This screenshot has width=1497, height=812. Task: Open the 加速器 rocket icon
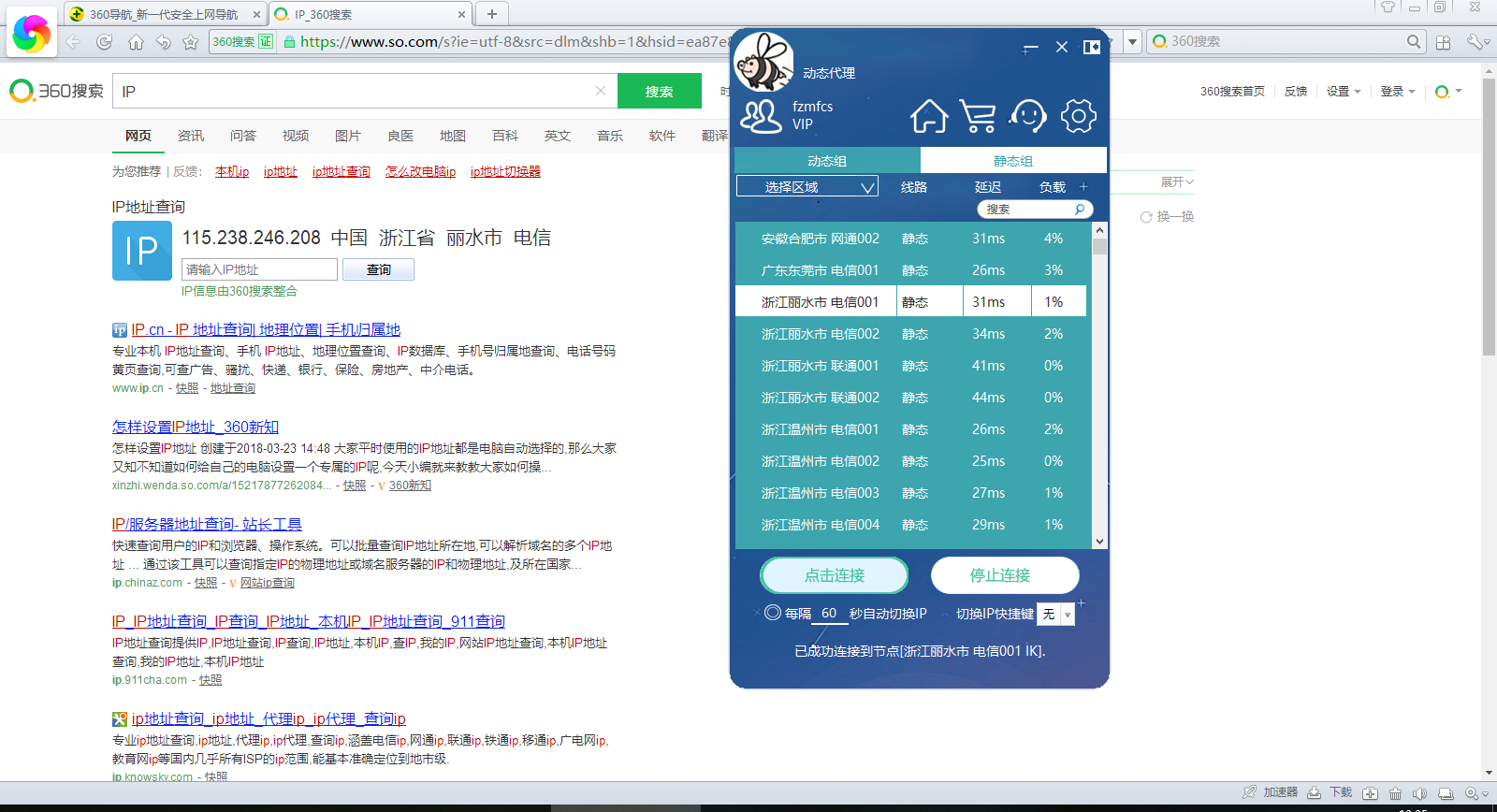[1249, 792]
